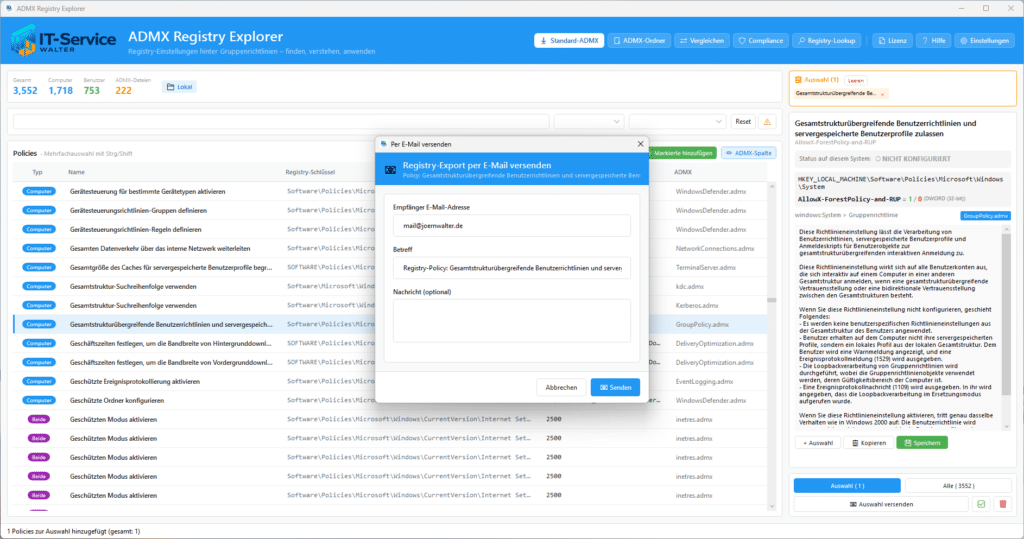Click the TerminalServer.admx cell
The height and width of the screenshot is (539, 1024).
point(705,267)
